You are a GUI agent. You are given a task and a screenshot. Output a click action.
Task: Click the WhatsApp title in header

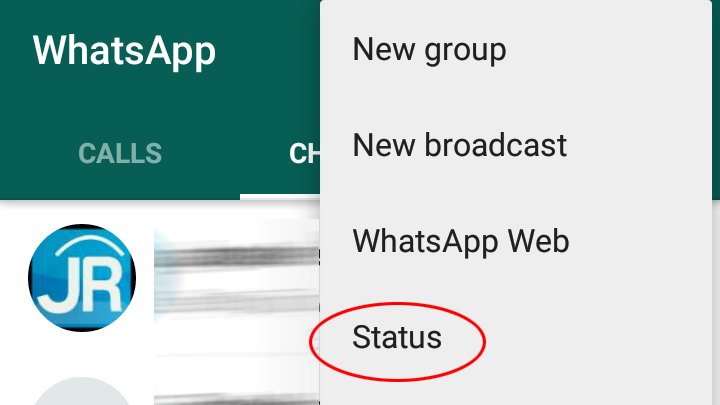point(124,50)
